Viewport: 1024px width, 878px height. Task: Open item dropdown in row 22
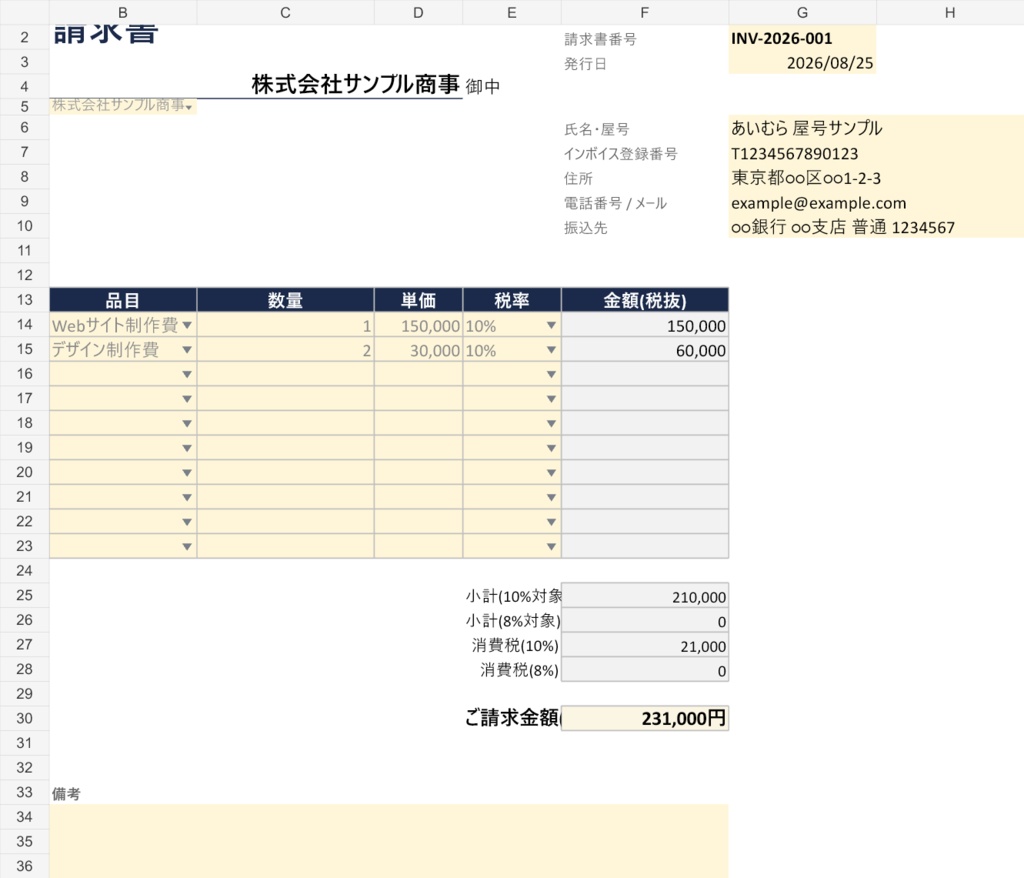pyautogui.click(x=187, y=522)
